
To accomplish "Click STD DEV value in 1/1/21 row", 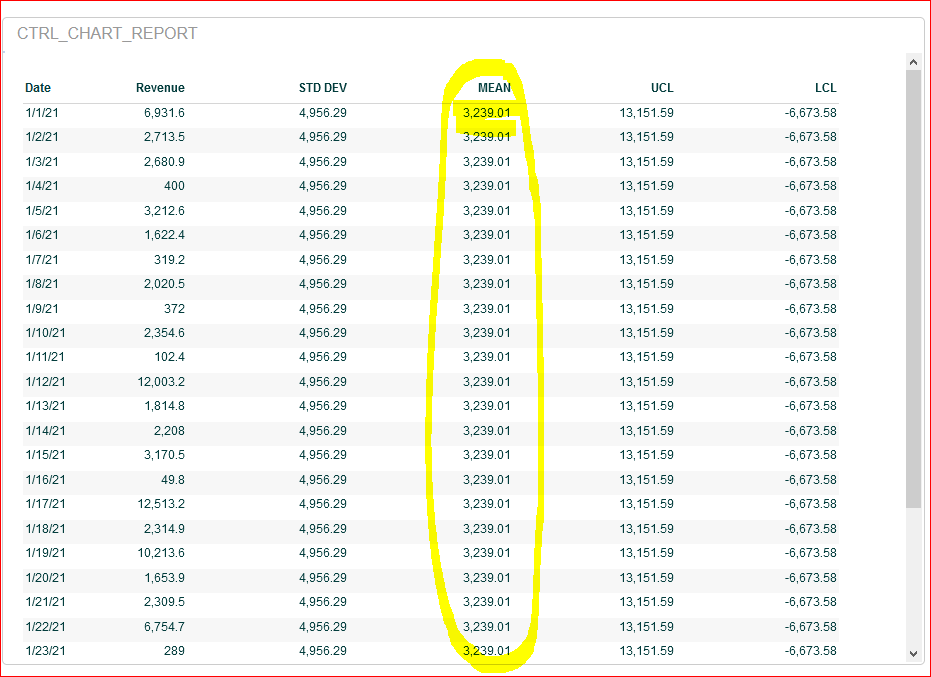I will [x=323, y=113].
